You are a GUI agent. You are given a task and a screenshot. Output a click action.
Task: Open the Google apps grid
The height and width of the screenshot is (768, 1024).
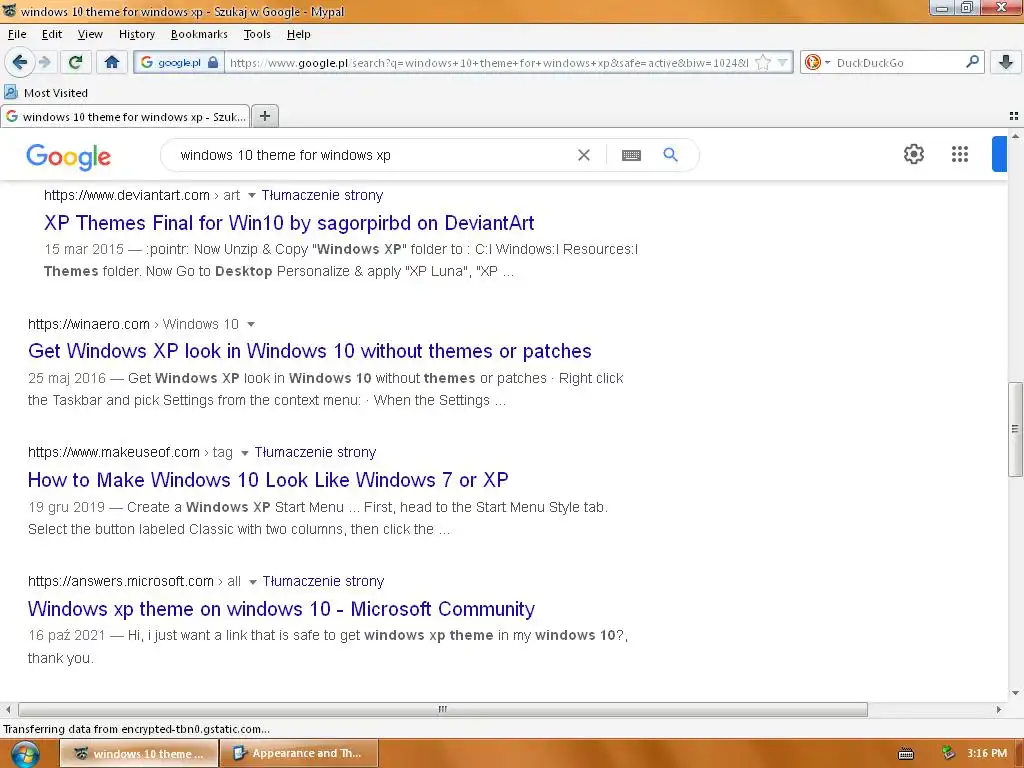pos(959,154)
